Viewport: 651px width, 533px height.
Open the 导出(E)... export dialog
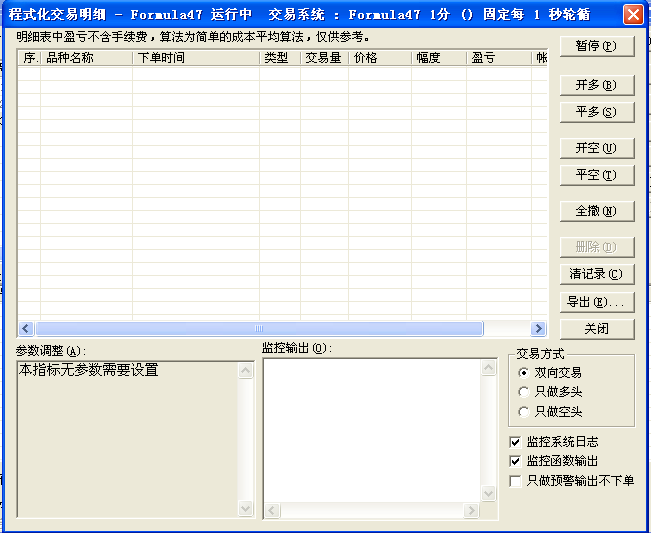(597, 302)
